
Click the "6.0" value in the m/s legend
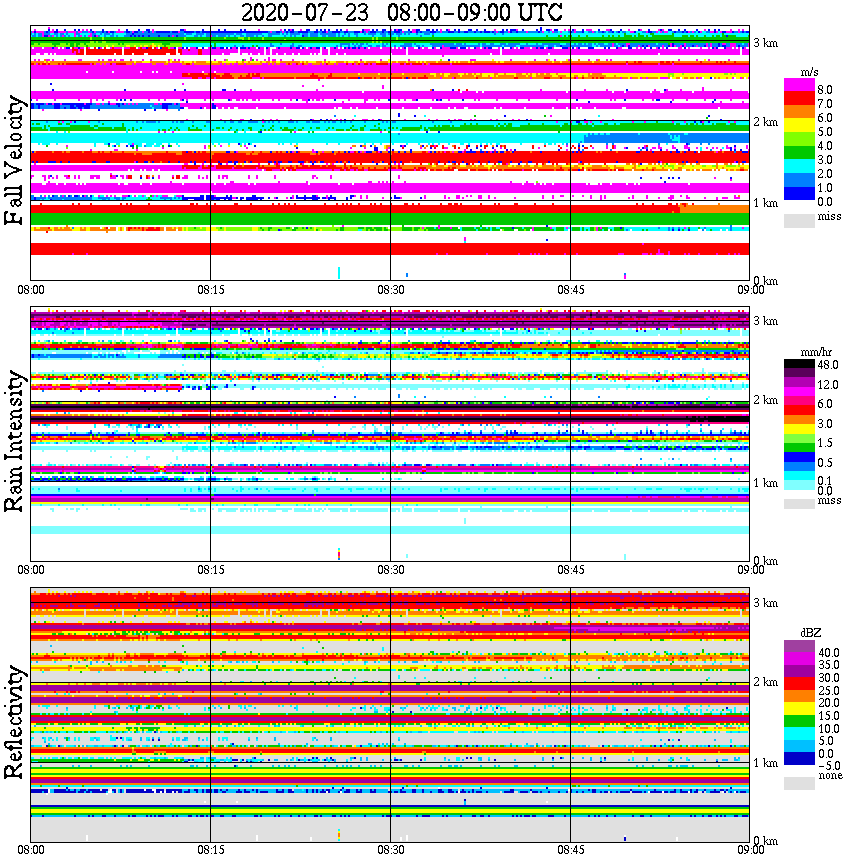pyautogui.click(x=825, y=117)
